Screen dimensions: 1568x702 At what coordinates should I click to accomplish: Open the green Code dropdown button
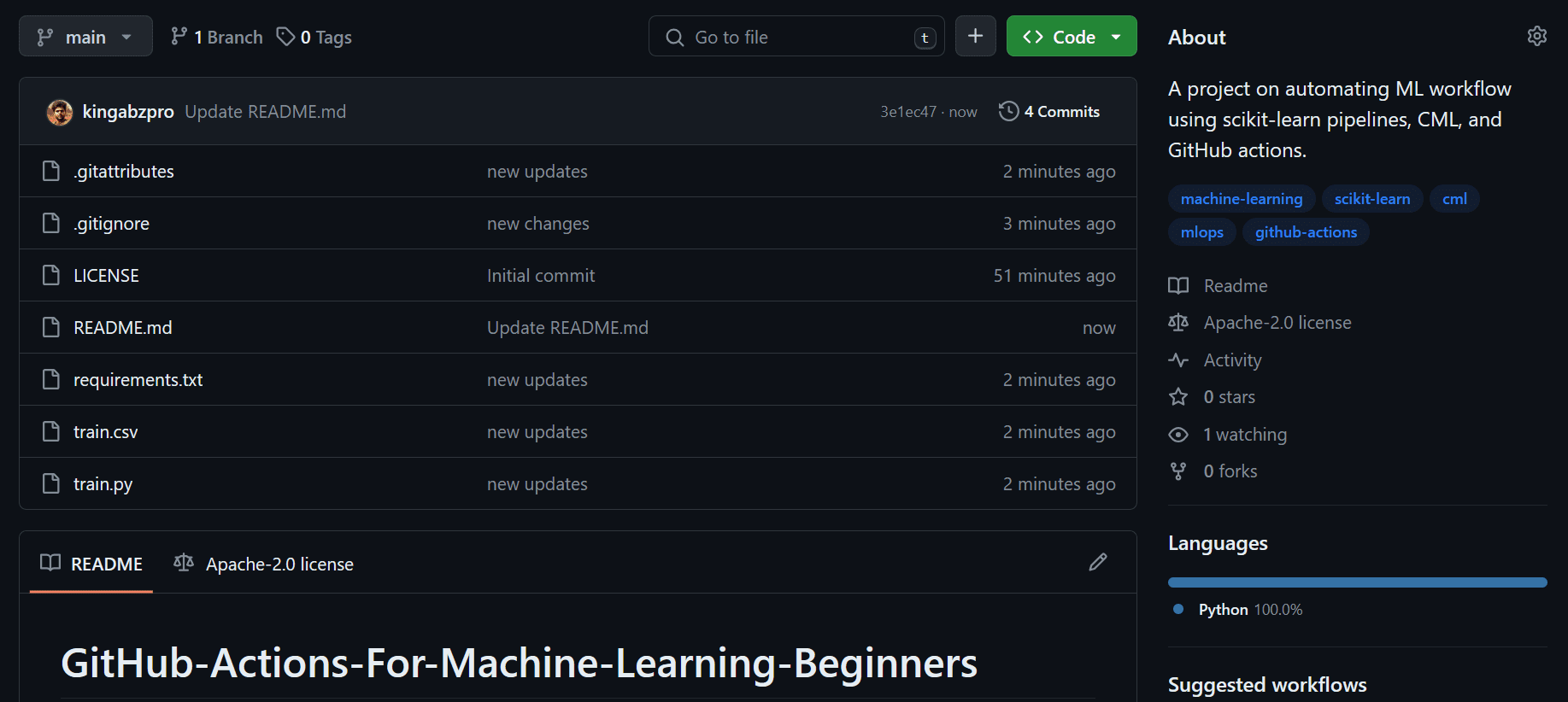tap(1072, 37)
